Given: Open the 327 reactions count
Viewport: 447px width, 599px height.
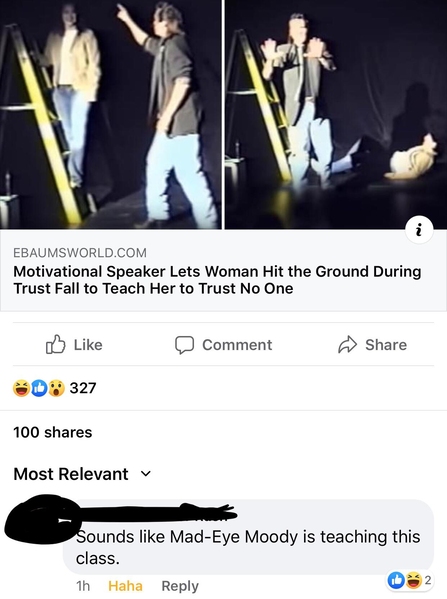Looking at the screenshot, I should [83, 388].
